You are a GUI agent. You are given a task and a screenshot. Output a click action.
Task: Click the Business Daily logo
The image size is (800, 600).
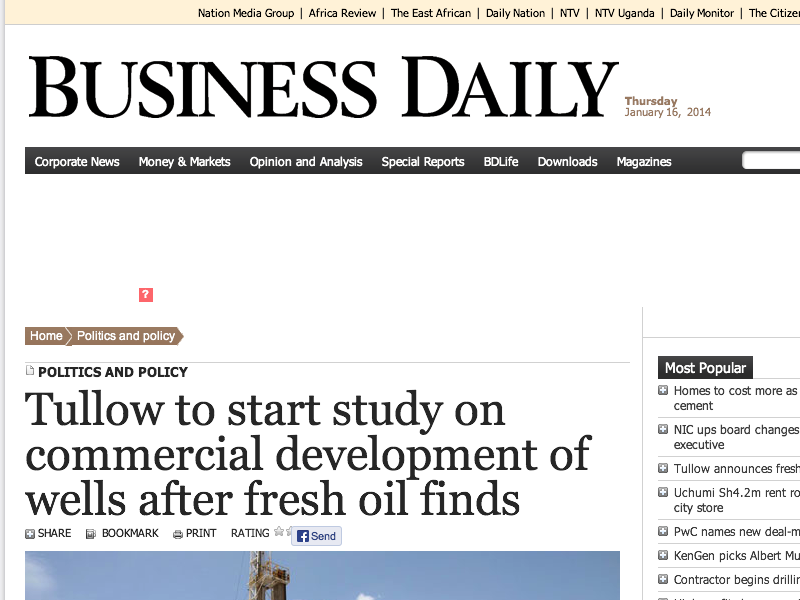click(323, 89)
